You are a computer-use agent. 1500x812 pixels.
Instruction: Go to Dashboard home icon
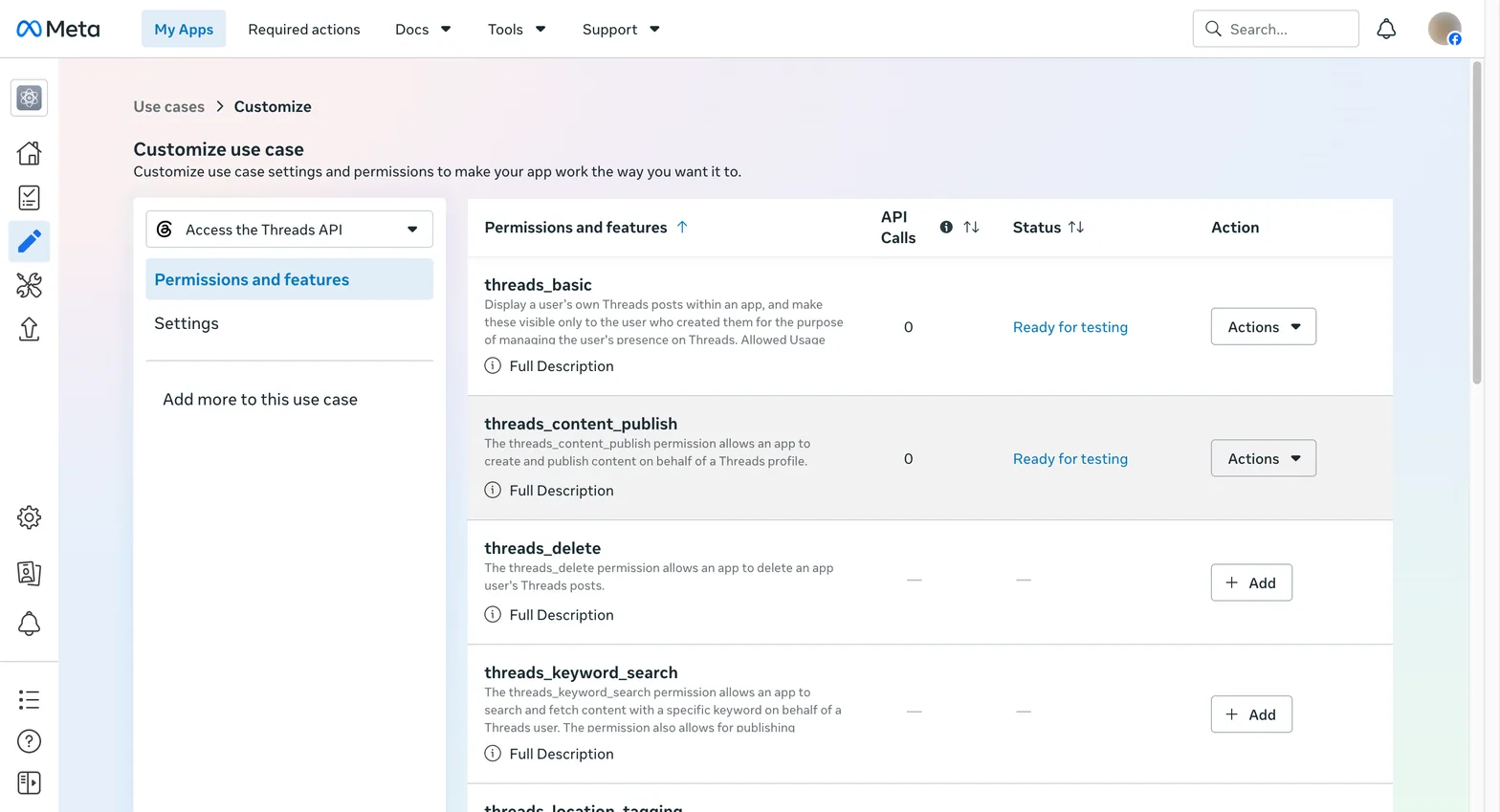click(x=29, y=153)
